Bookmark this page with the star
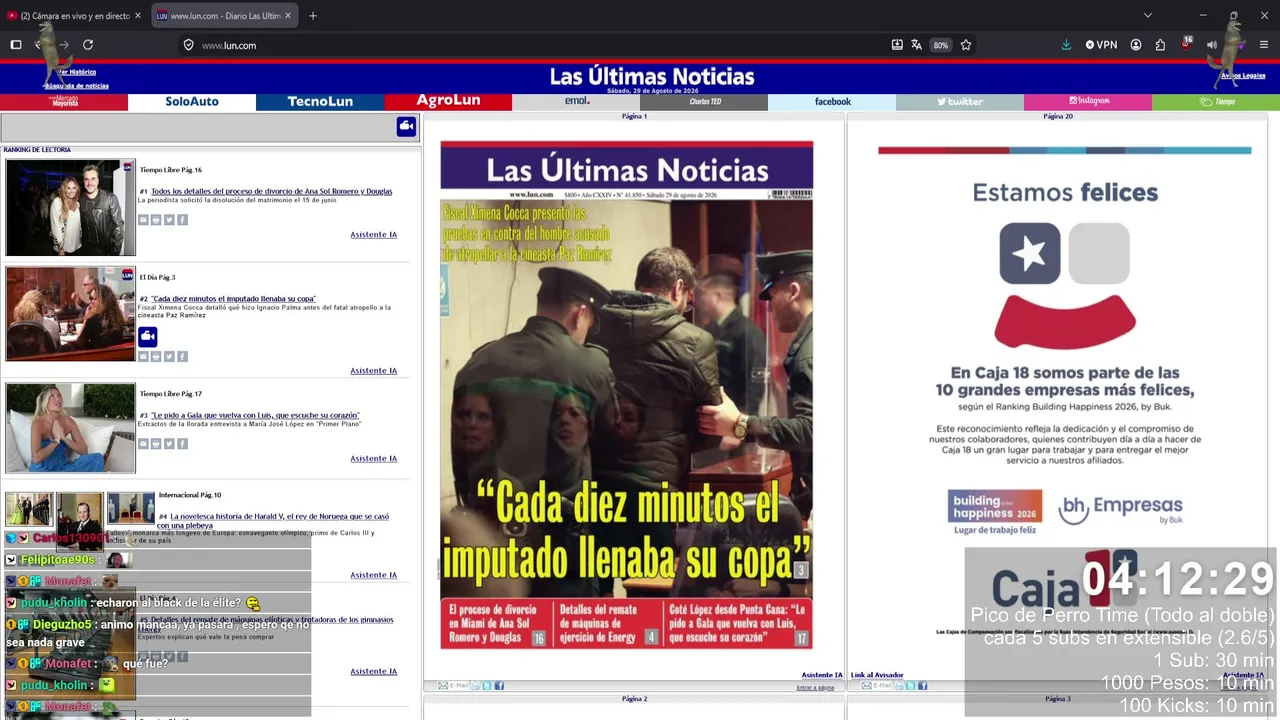Viewport: 1280px width, 720px height. [966, 45]
